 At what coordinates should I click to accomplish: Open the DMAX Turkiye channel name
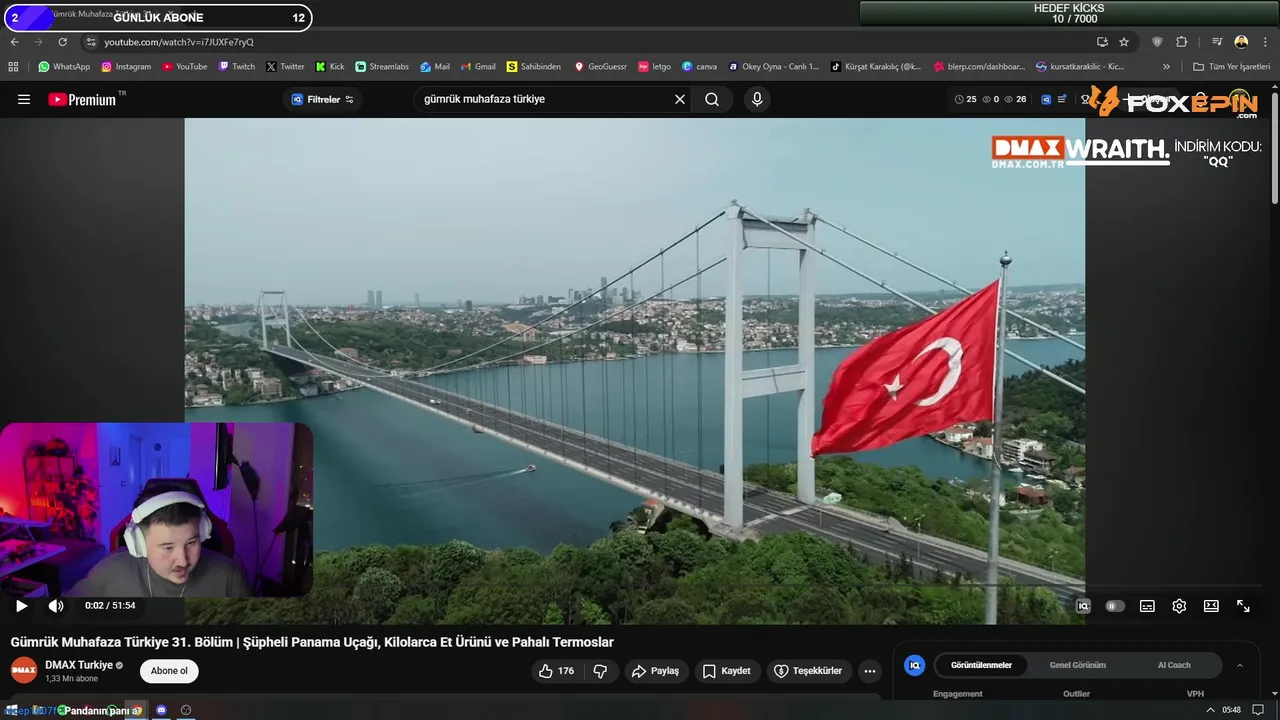point(79,665)
